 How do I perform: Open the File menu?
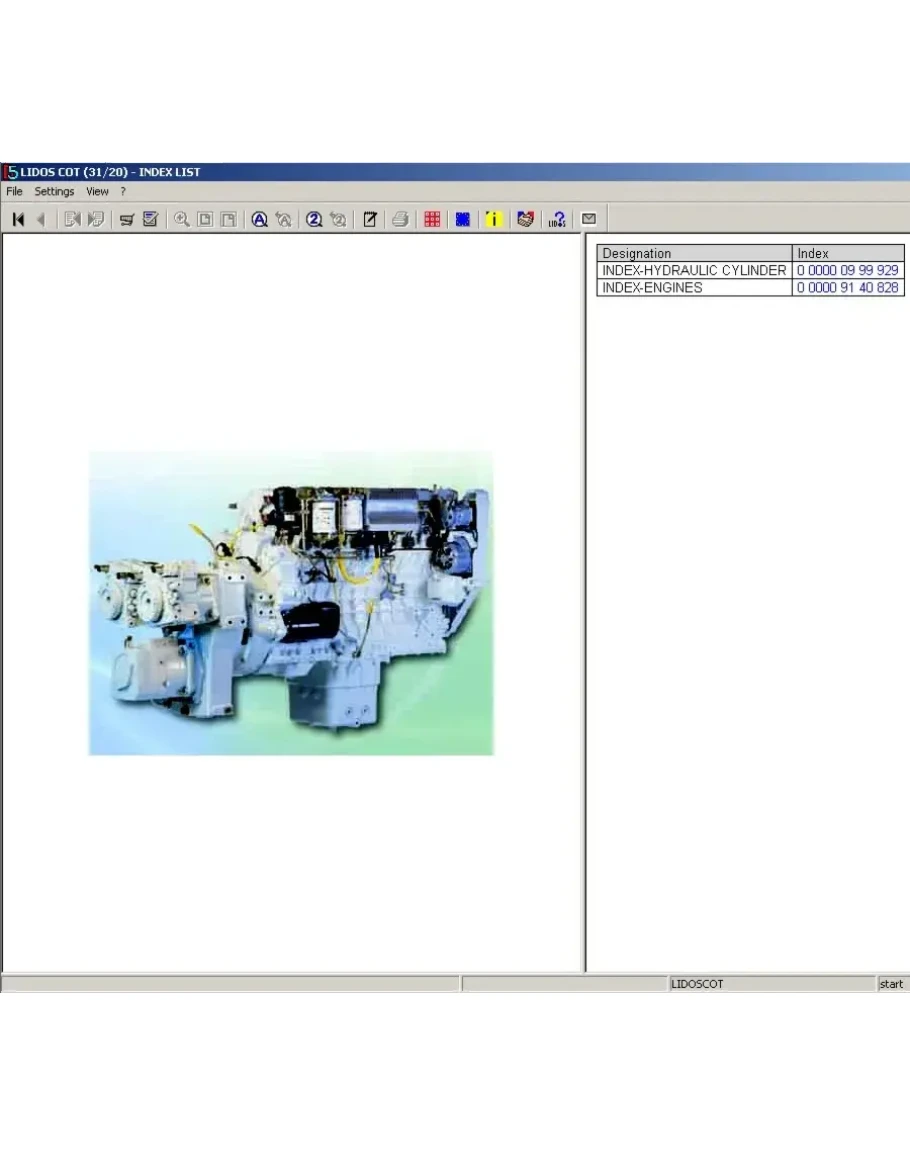point(14,191)
